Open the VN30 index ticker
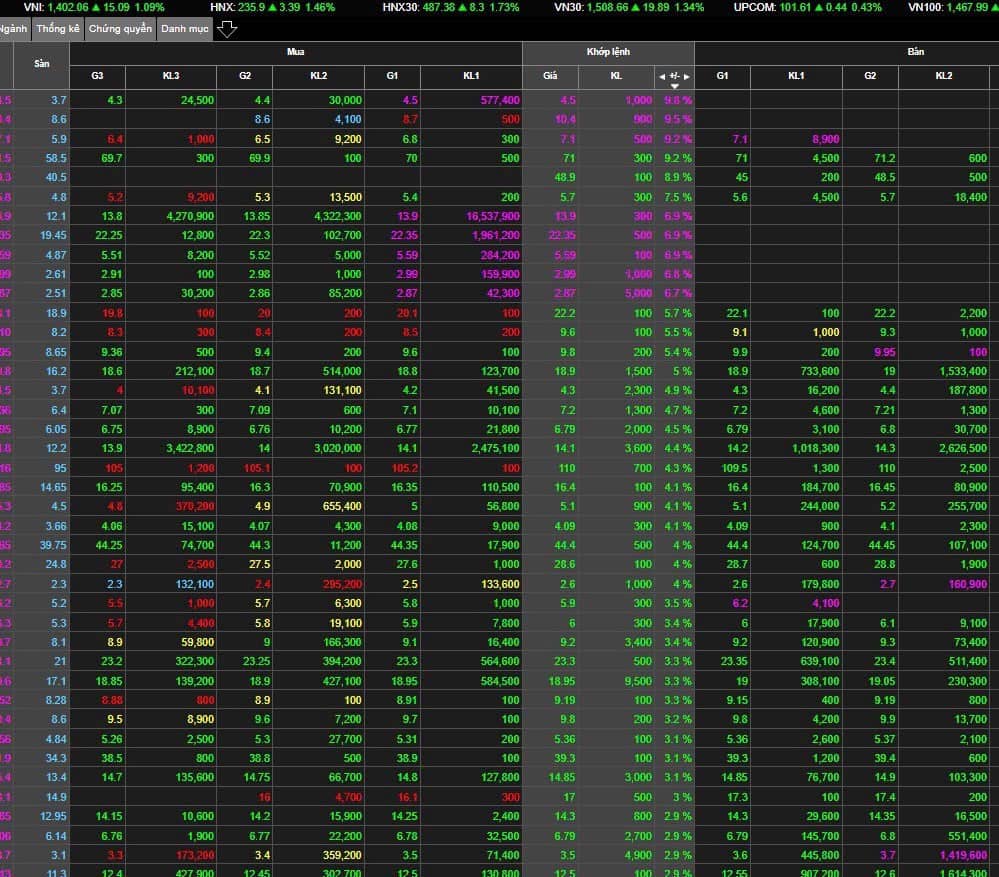Image resolution: width=999 pixels, height=877 pixels. click(629, 8)
